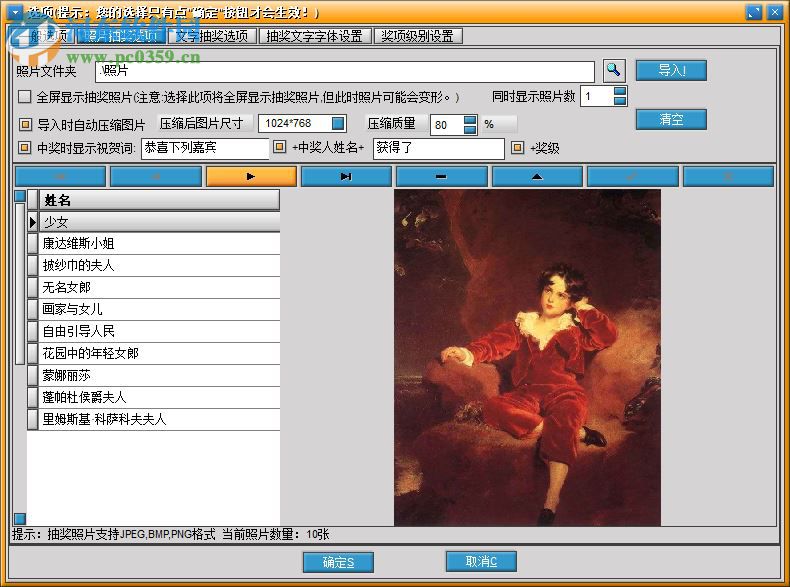Click the 照片文件夹 path input field
This screenshot has height=587, width=790.
[x=345, y=71]
